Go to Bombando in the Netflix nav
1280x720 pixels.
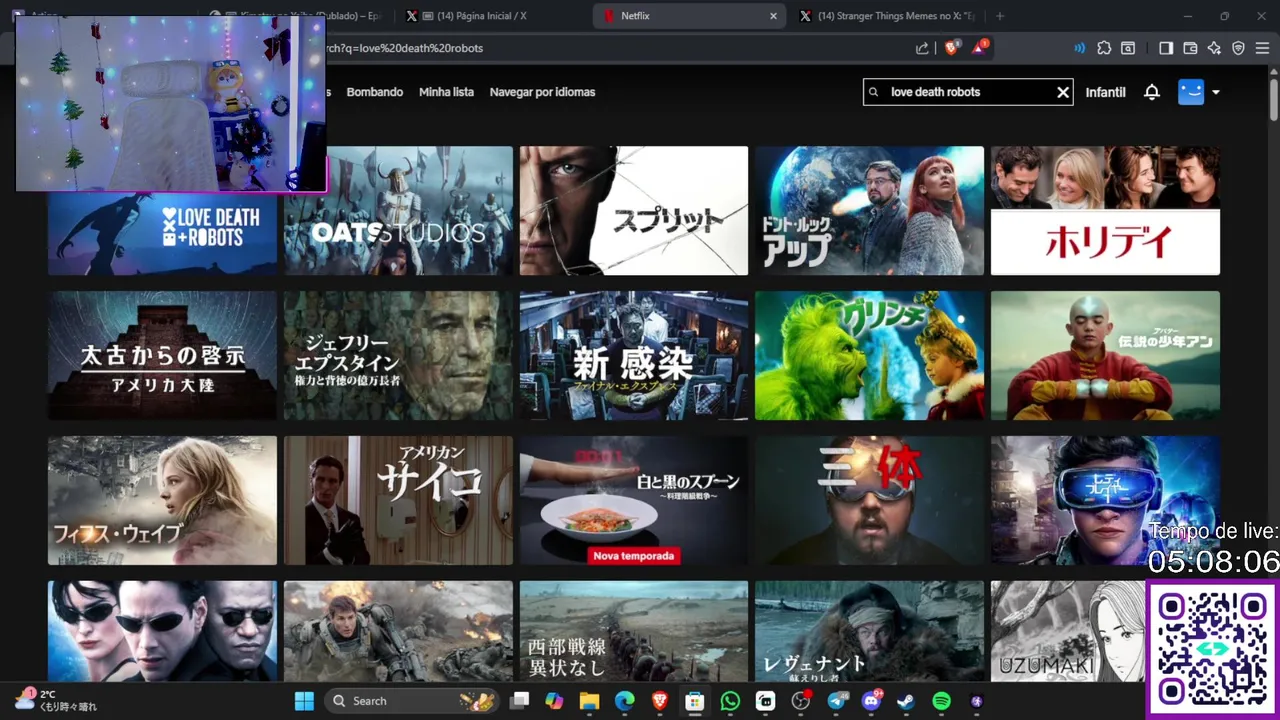(x=375, y=92)
